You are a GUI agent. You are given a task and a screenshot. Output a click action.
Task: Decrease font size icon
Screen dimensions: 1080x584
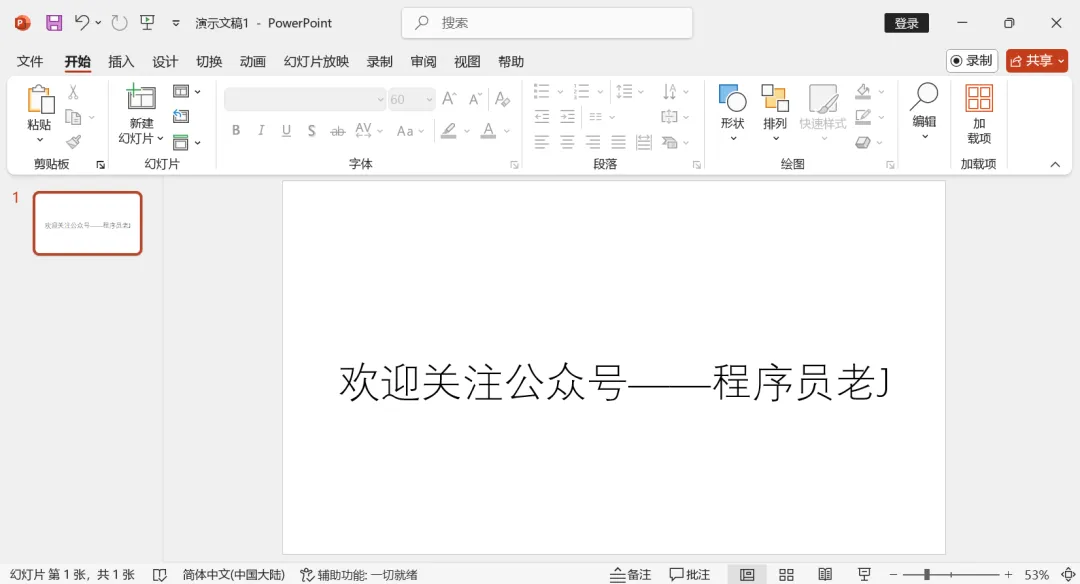tap(475, 99)
